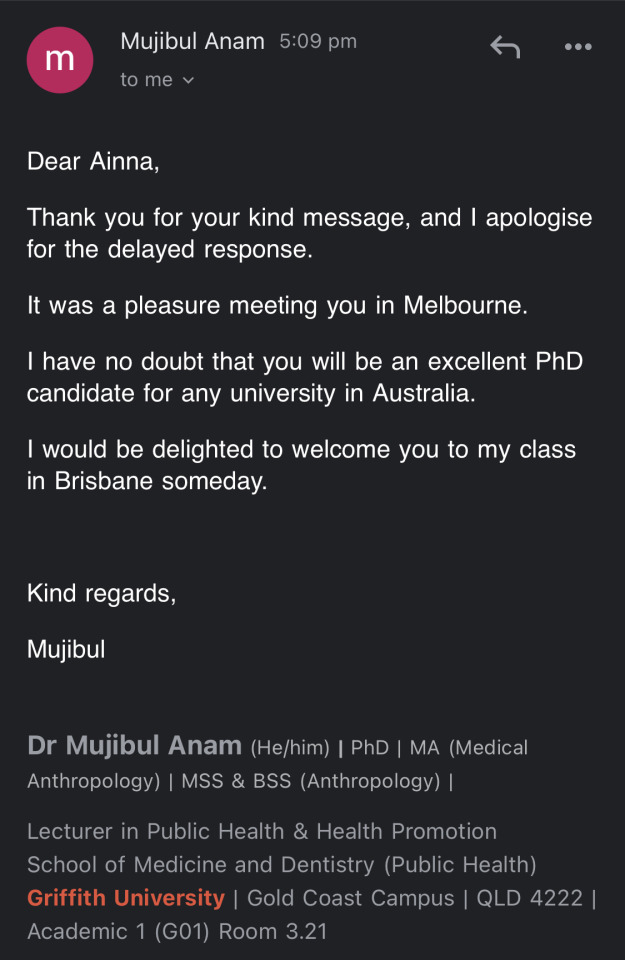Tap the "Dear Ainna," greeting line

tap(93, 161)
